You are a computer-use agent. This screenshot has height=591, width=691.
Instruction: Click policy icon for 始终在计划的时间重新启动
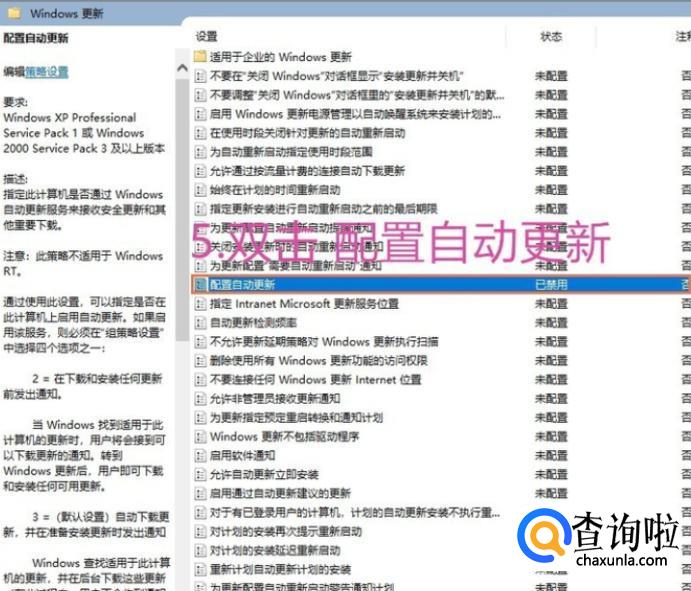[201, 190]
